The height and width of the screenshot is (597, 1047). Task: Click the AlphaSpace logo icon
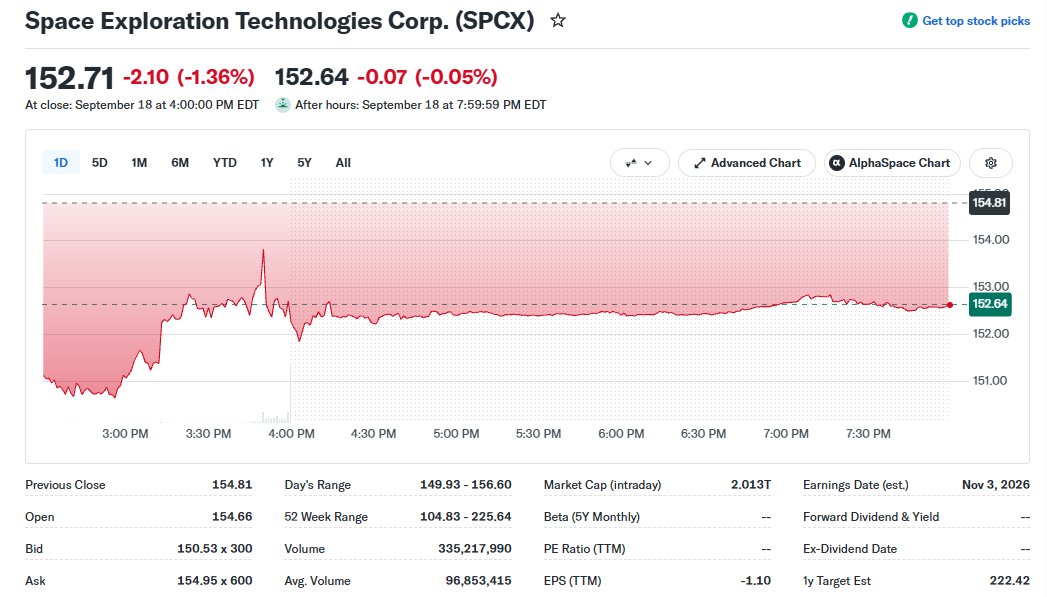click(837, 163)
